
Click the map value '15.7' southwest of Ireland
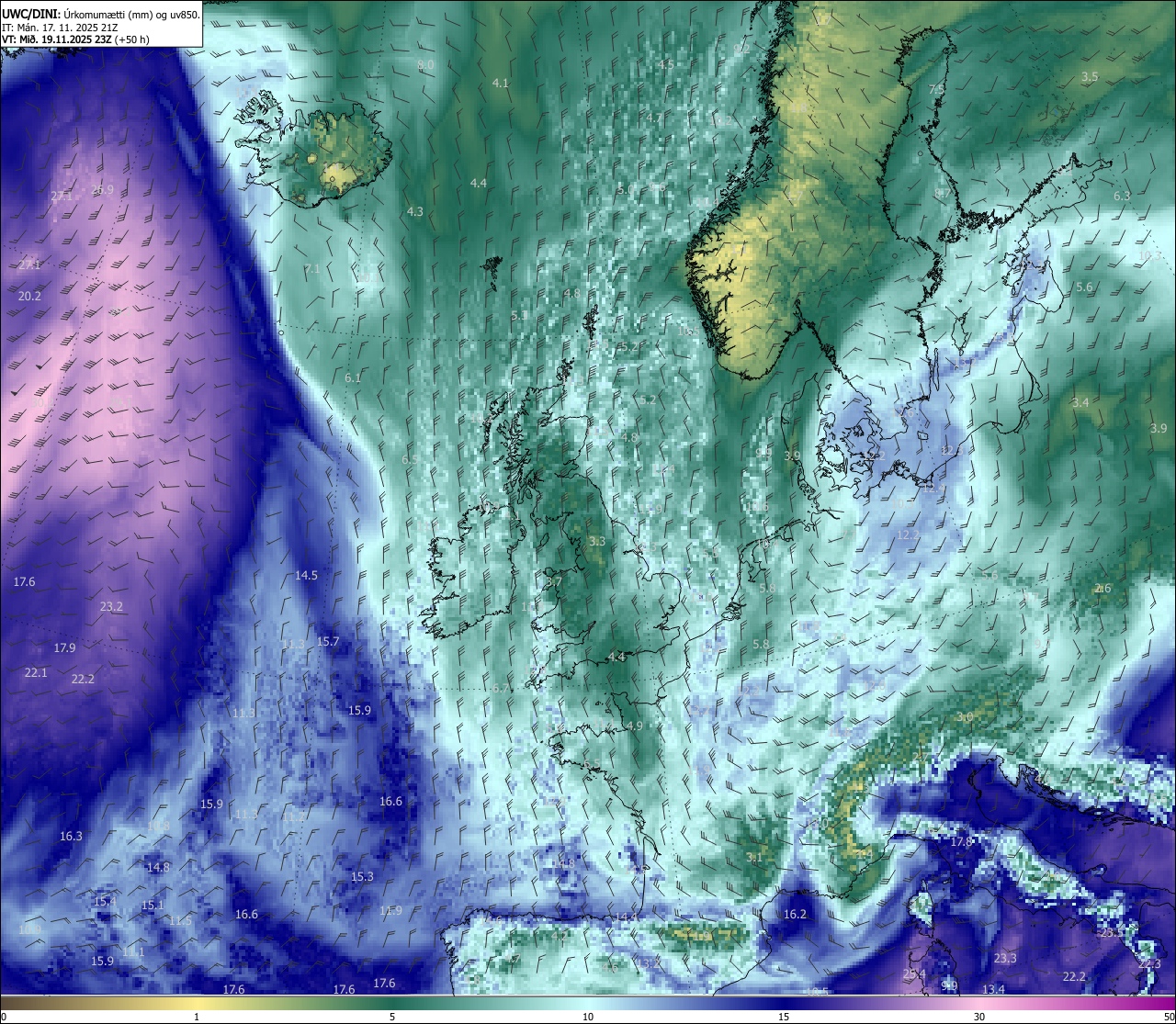328,642
